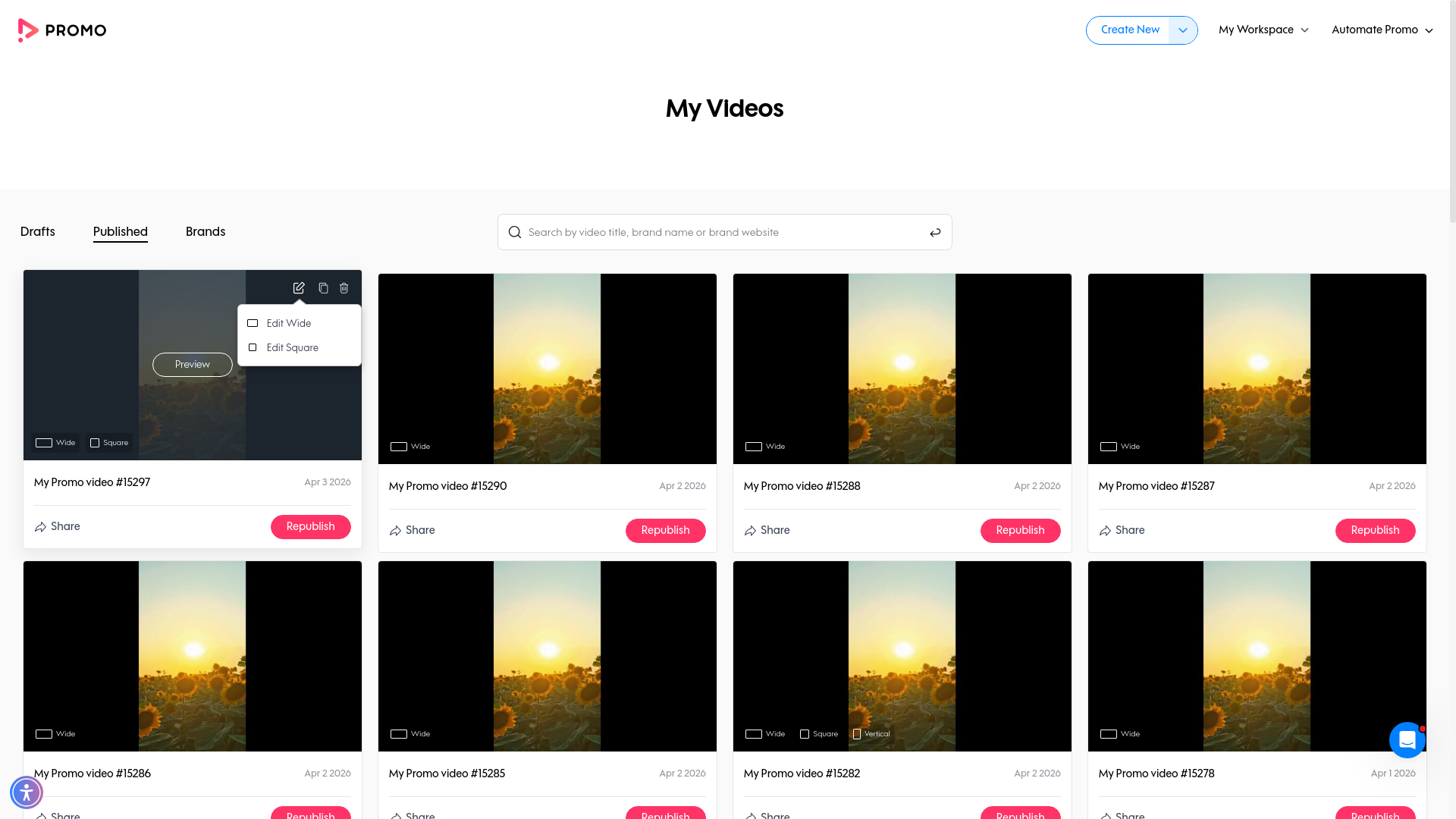This screenshot has width=1456, height=819.
Task: Choose Edit Square from the popup menu
Action: coord(292,348)
